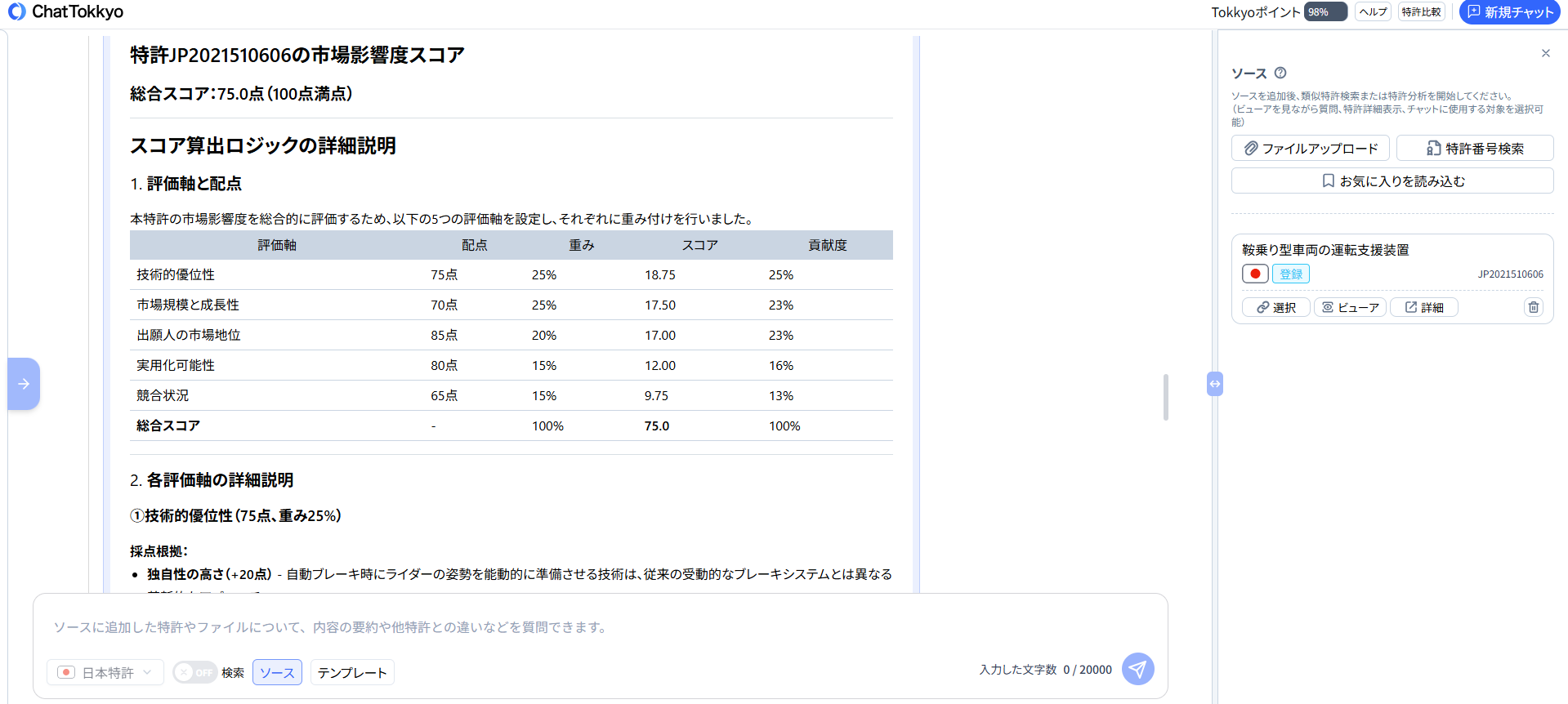Expand the left sidebar with arrow button
Image resolution: width=1568 pixels, height=704 pixels.
[x=24, y=384]
